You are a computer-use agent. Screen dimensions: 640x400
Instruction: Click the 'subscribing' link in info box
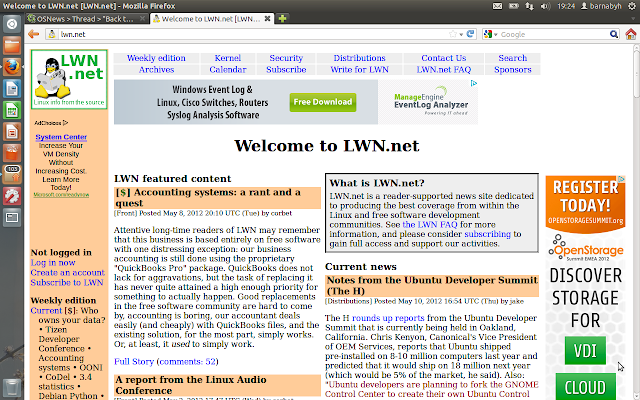point(487,234)
